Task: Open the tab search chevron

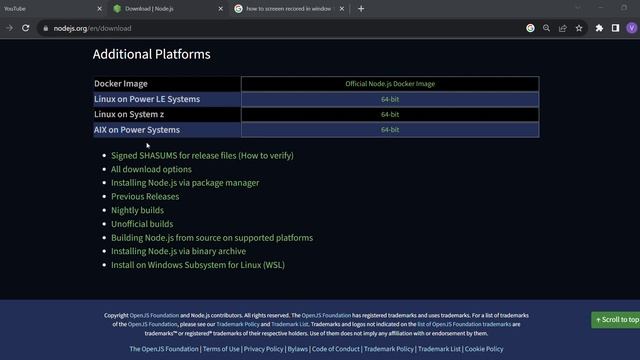Action: pos(578,8)
